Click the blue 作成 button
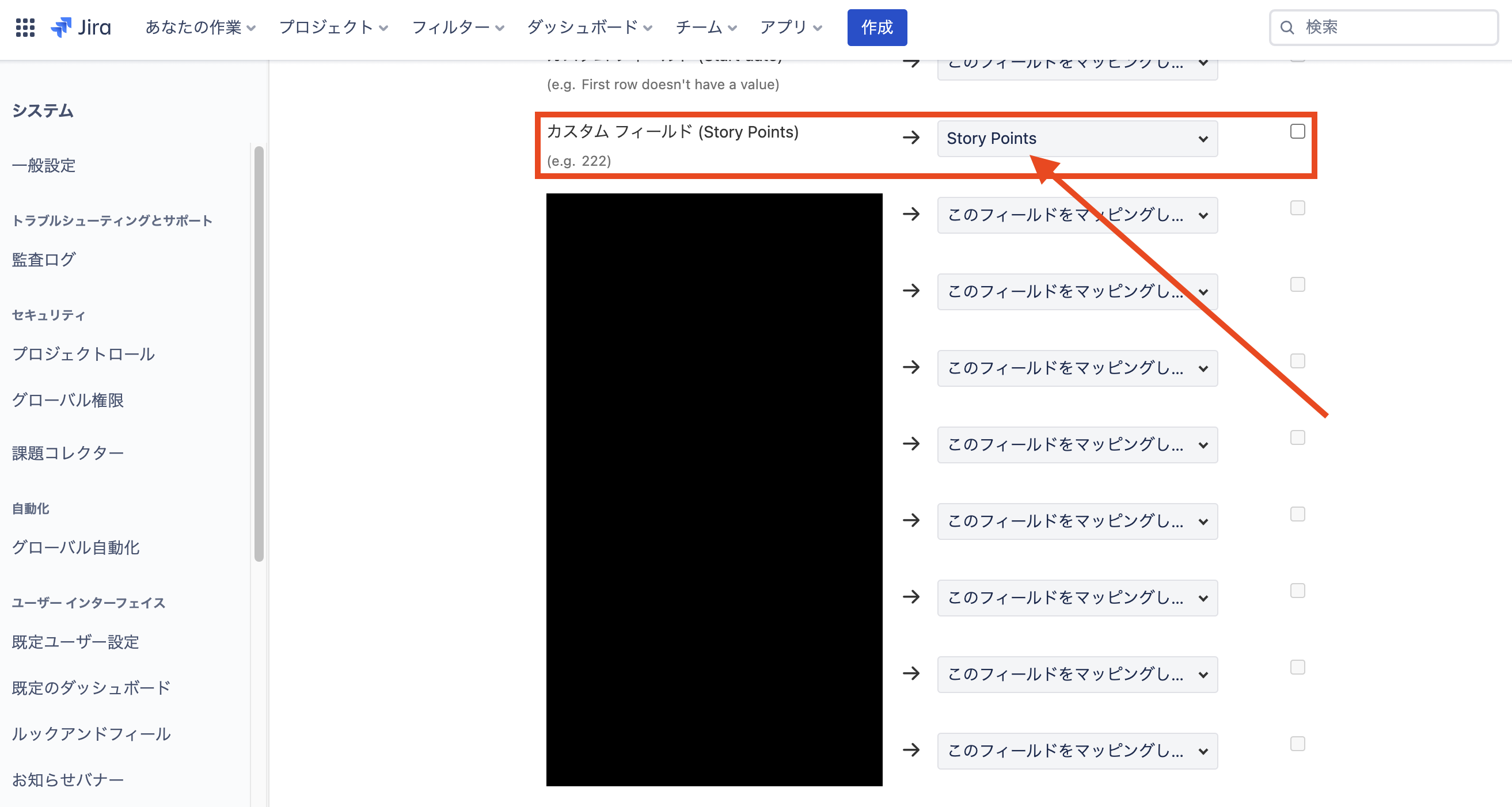 (x=876, y=27)
